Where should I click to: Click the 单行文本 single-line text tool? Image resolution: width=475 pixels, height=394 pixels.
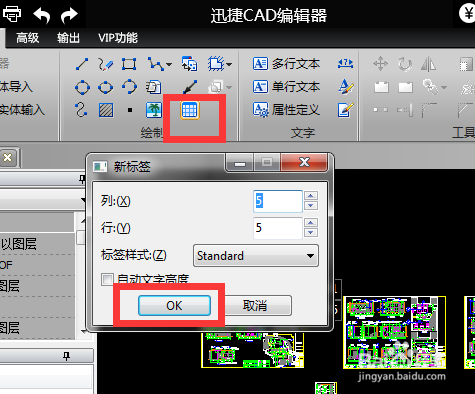click(x=287, y=87)
